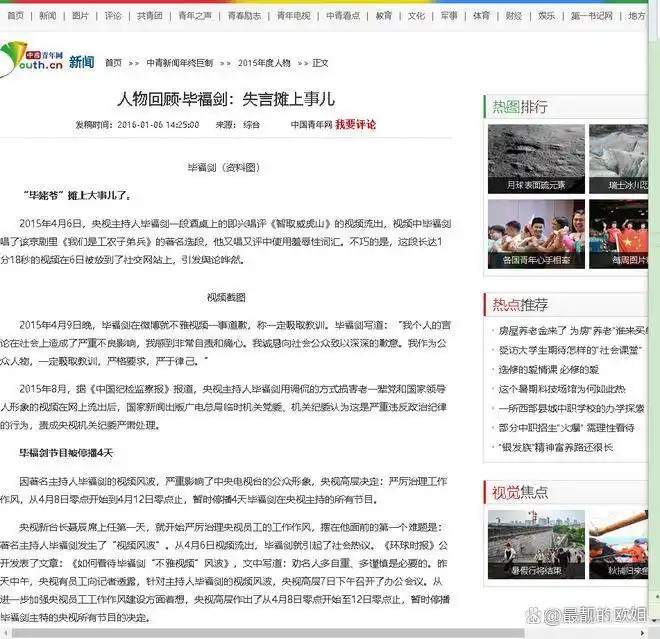Screen dimensions: 660x639
Task: Open the 暑假行将结束 city wall thumbnail
Action: [x=535, y=543]
